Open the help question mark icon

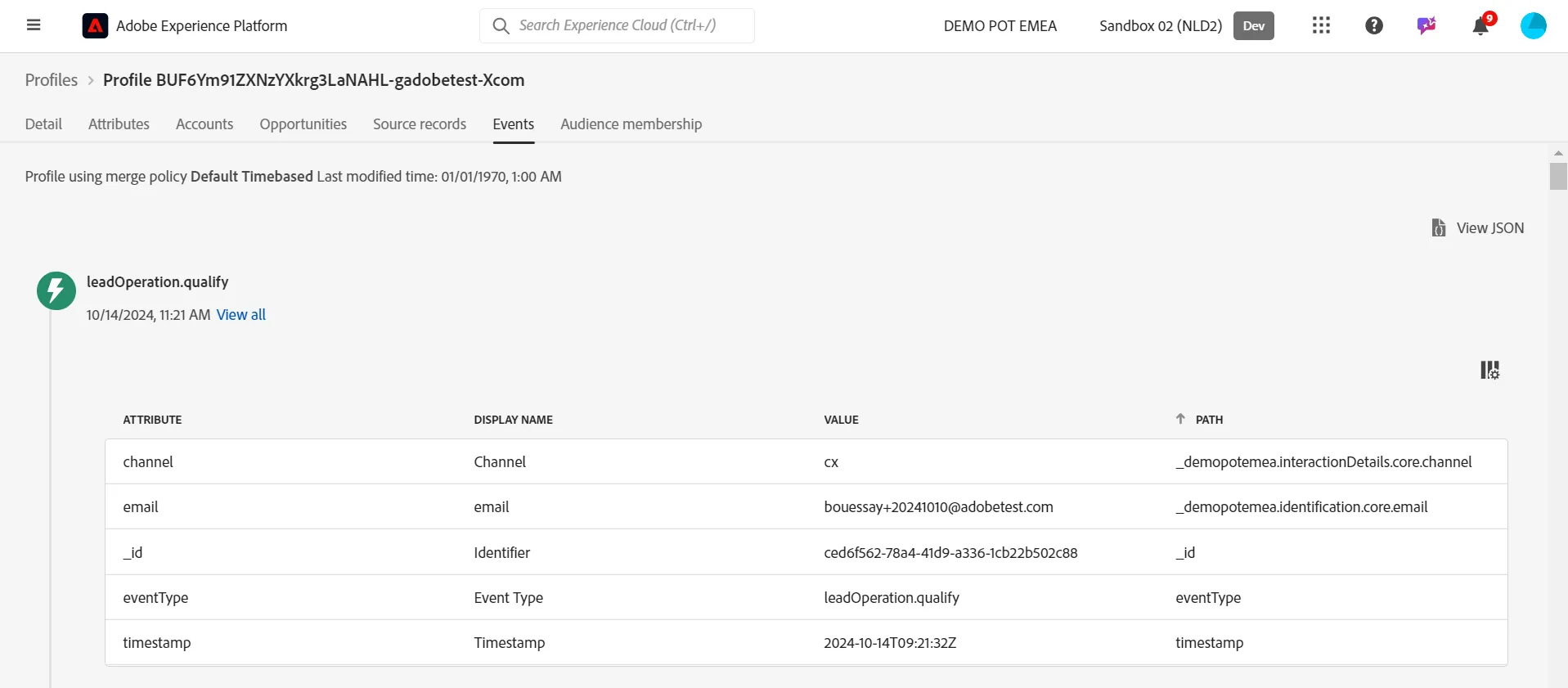pos(1374,25)
